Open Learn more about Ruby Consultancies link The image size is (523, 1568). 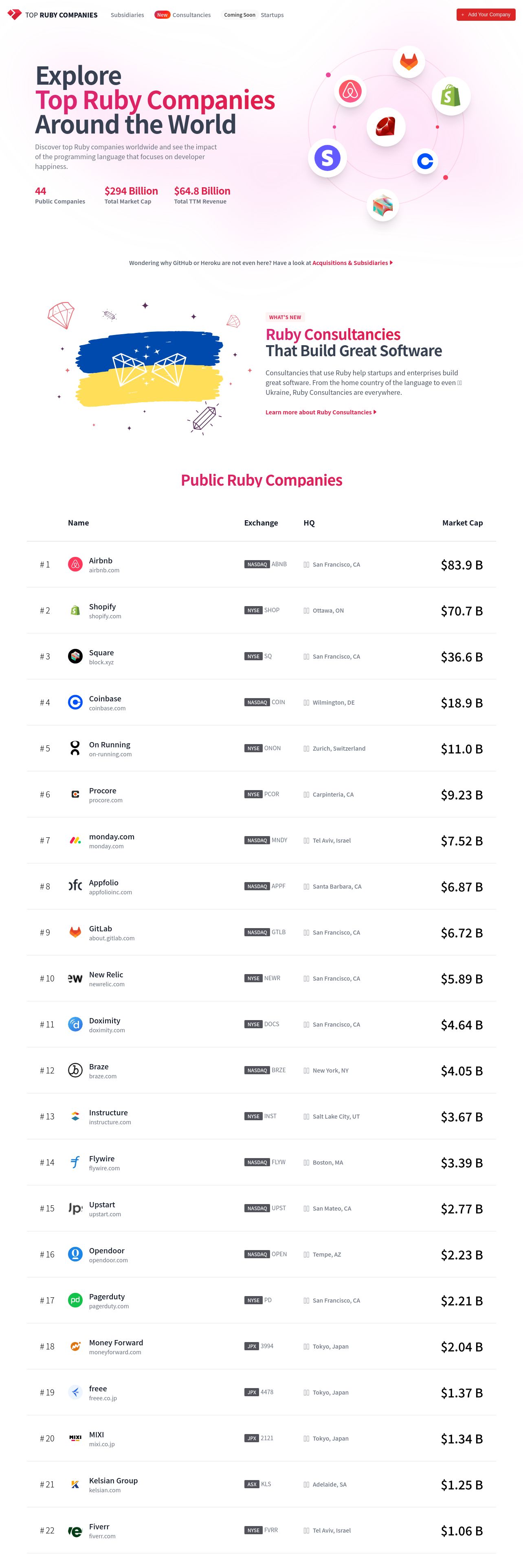[321, 412]
